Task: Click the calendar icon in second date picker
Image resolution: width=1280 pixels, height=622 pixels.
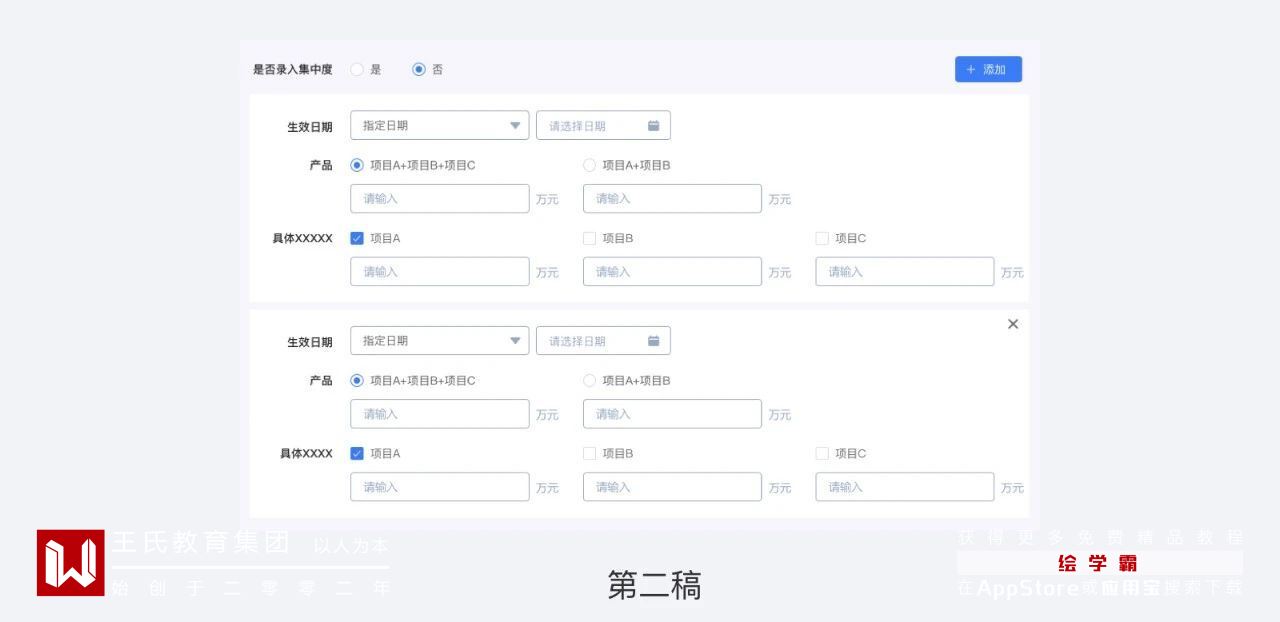Action: point(653,341)
